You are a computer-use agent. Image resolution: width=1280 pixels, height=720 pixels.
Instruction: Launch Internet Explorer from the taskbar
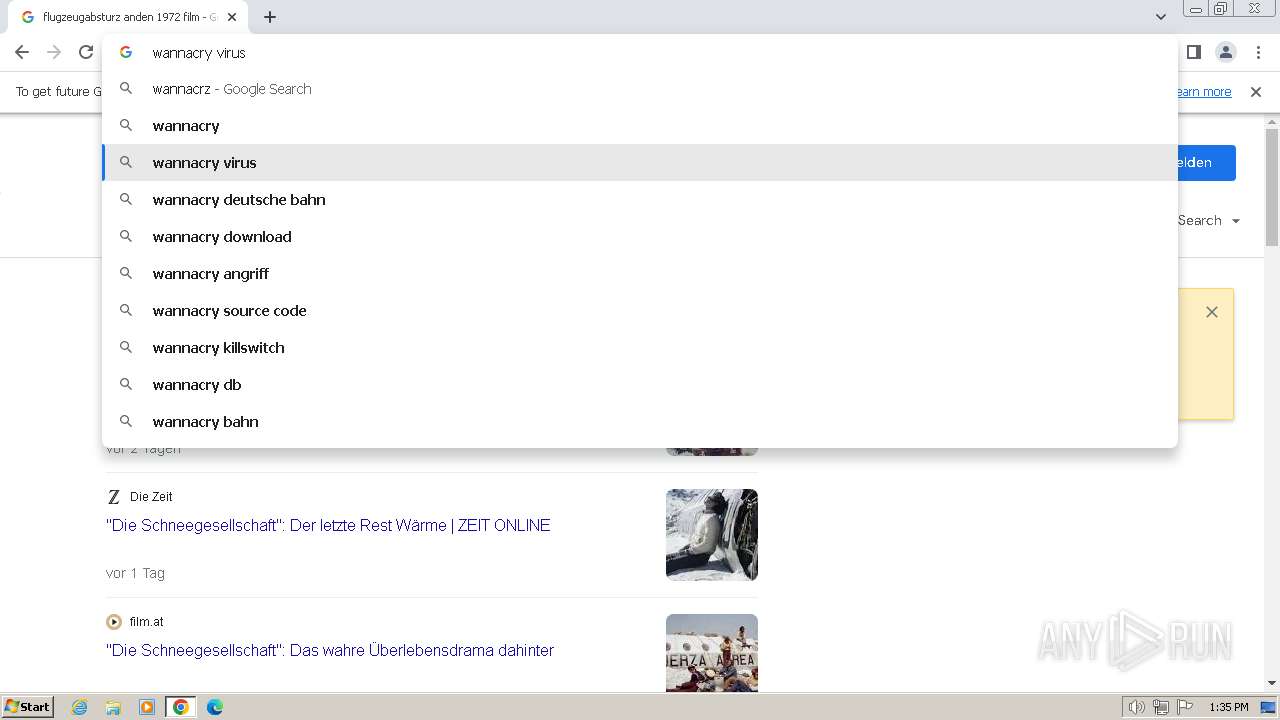point(80,707)
